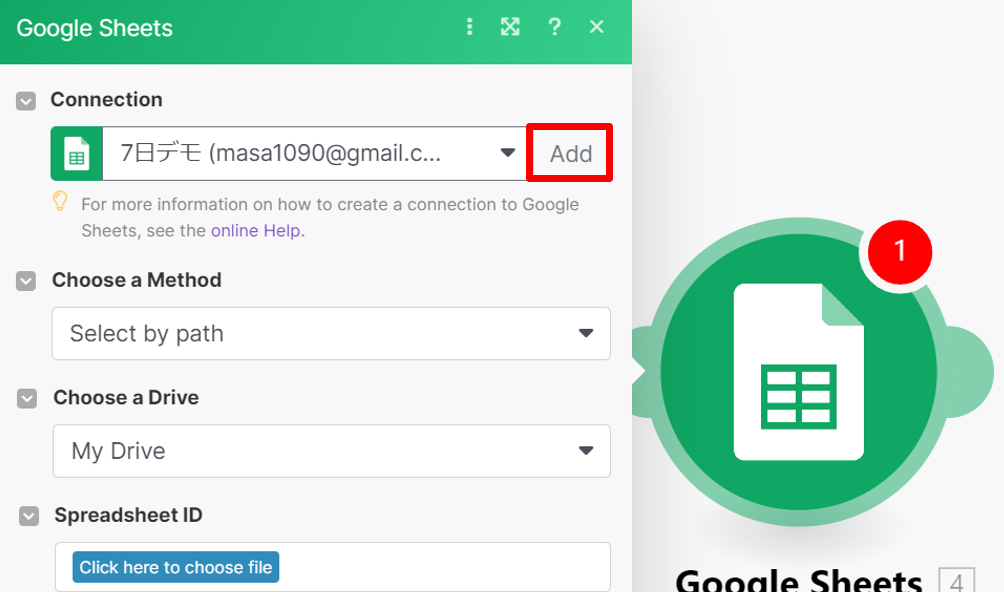Open the My Drive dropdown

331,451
